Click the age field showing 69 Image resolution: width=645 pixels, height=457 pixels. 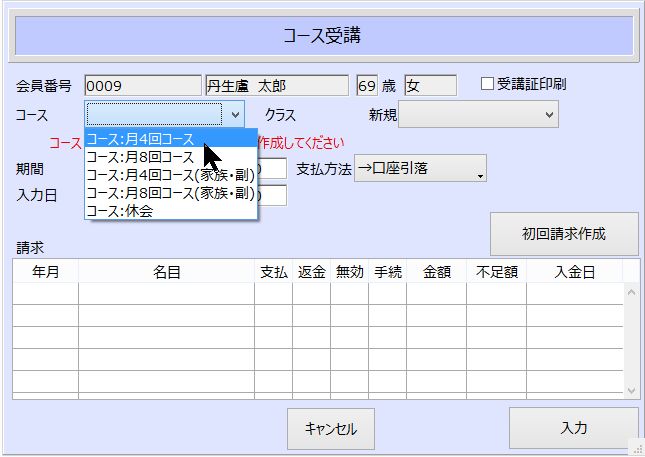point(366,86)
